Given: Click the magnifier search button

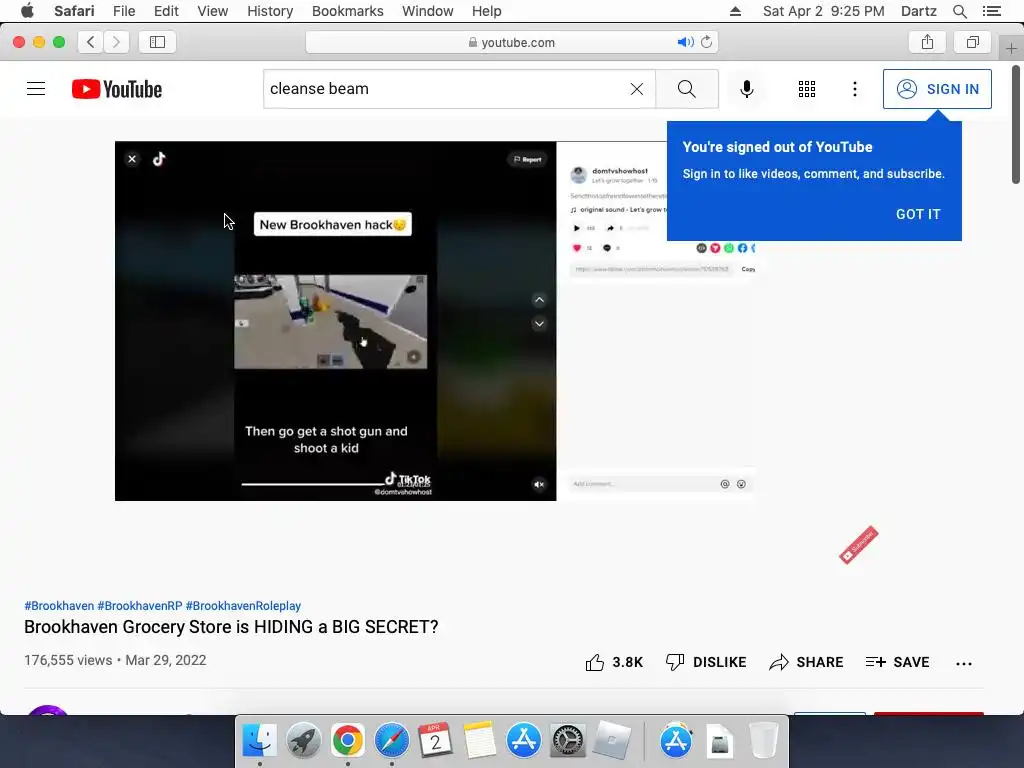Looking at the screenshot, I should pyautogui.click(x=686, y=89).
